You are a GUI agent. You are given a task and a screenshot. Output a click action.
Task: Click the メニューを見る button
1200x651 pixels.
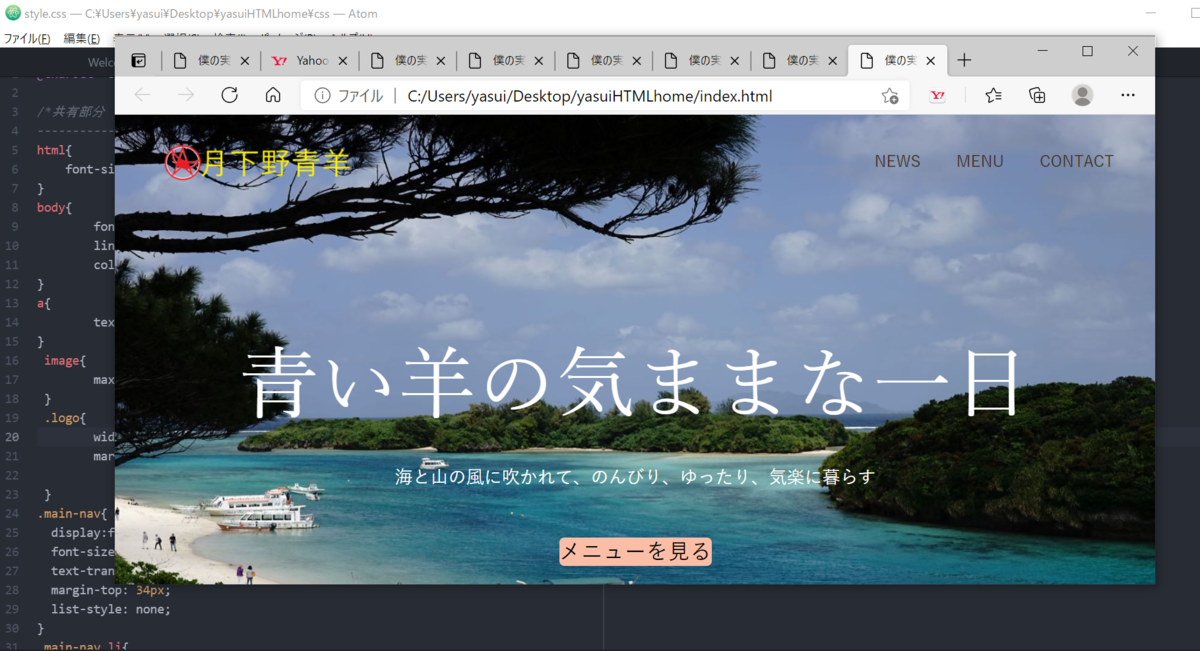pos(635,551)
